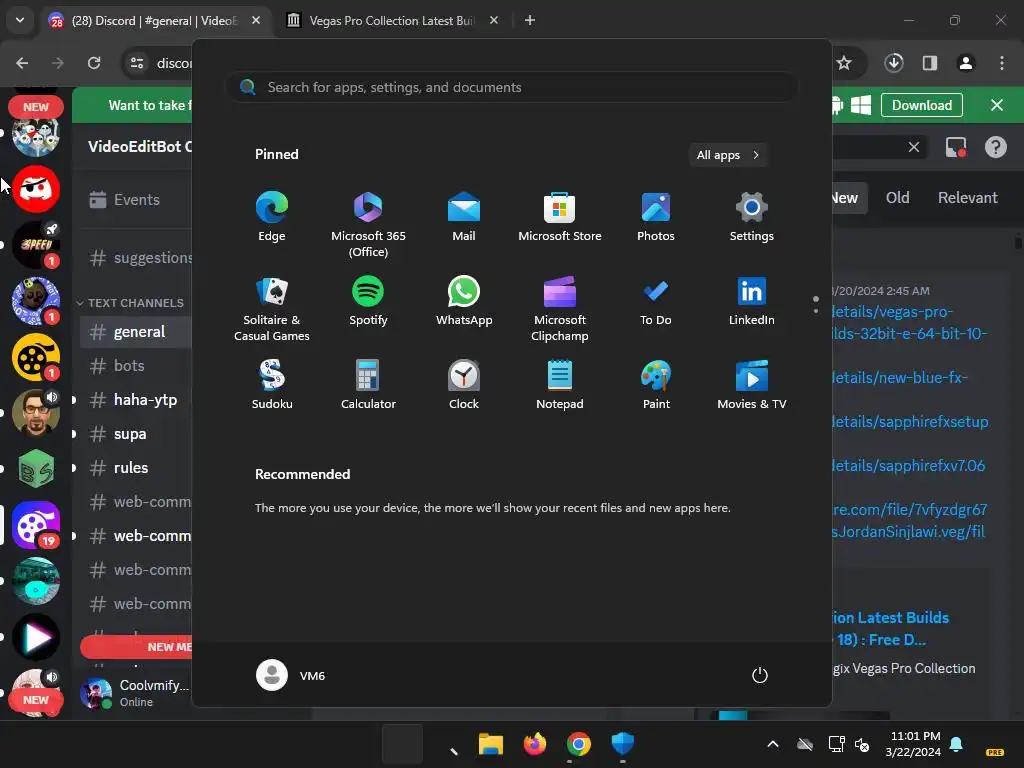Screen dimensions: 1024x768
Task: Launch the Photos app
Action: (x=656, y=217)
